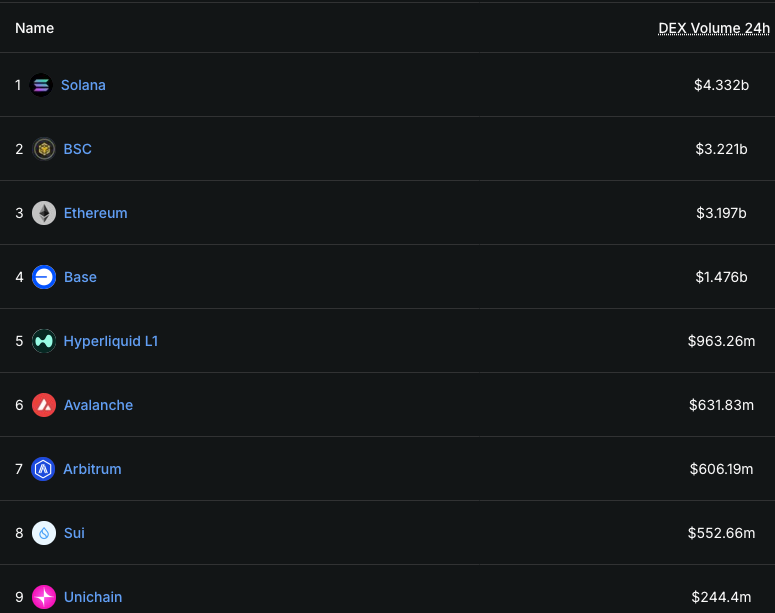Open the Solana chain link
The image size is (775, 613).
pos(83,85)
